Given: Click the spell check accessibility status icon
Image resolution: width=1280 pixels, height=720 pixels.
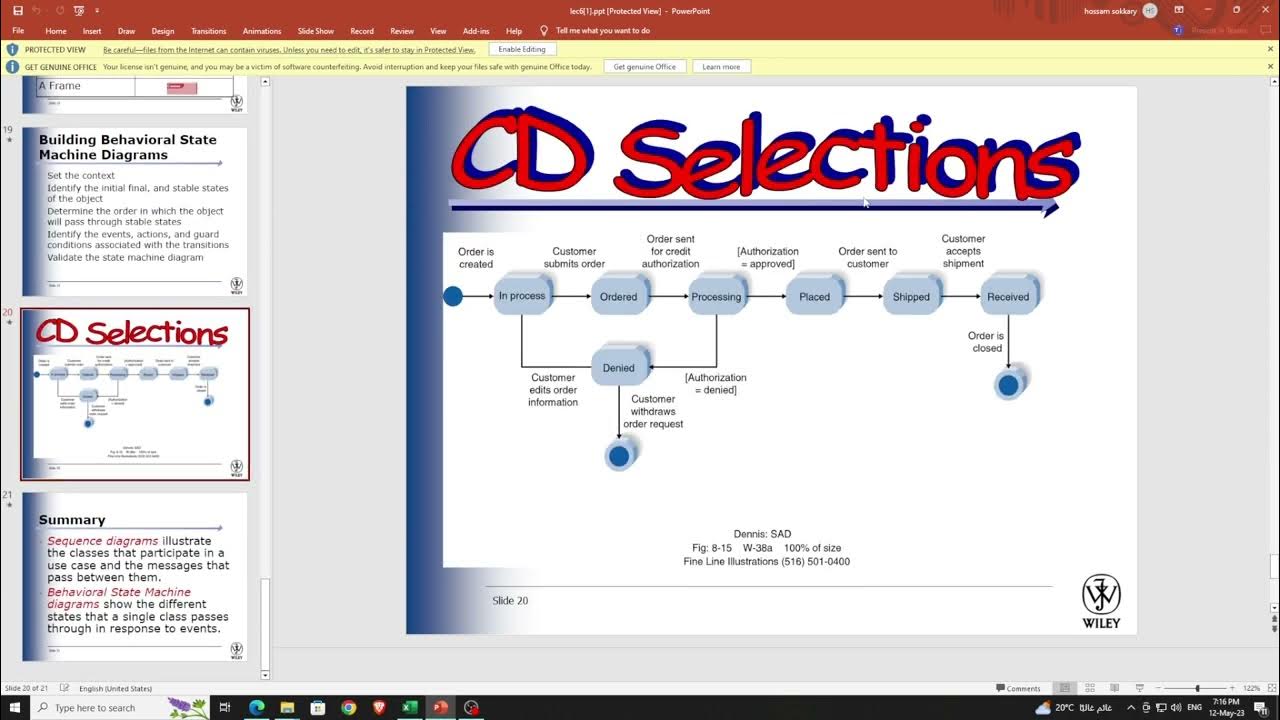Looking at the screenshot, I should 64,688.
